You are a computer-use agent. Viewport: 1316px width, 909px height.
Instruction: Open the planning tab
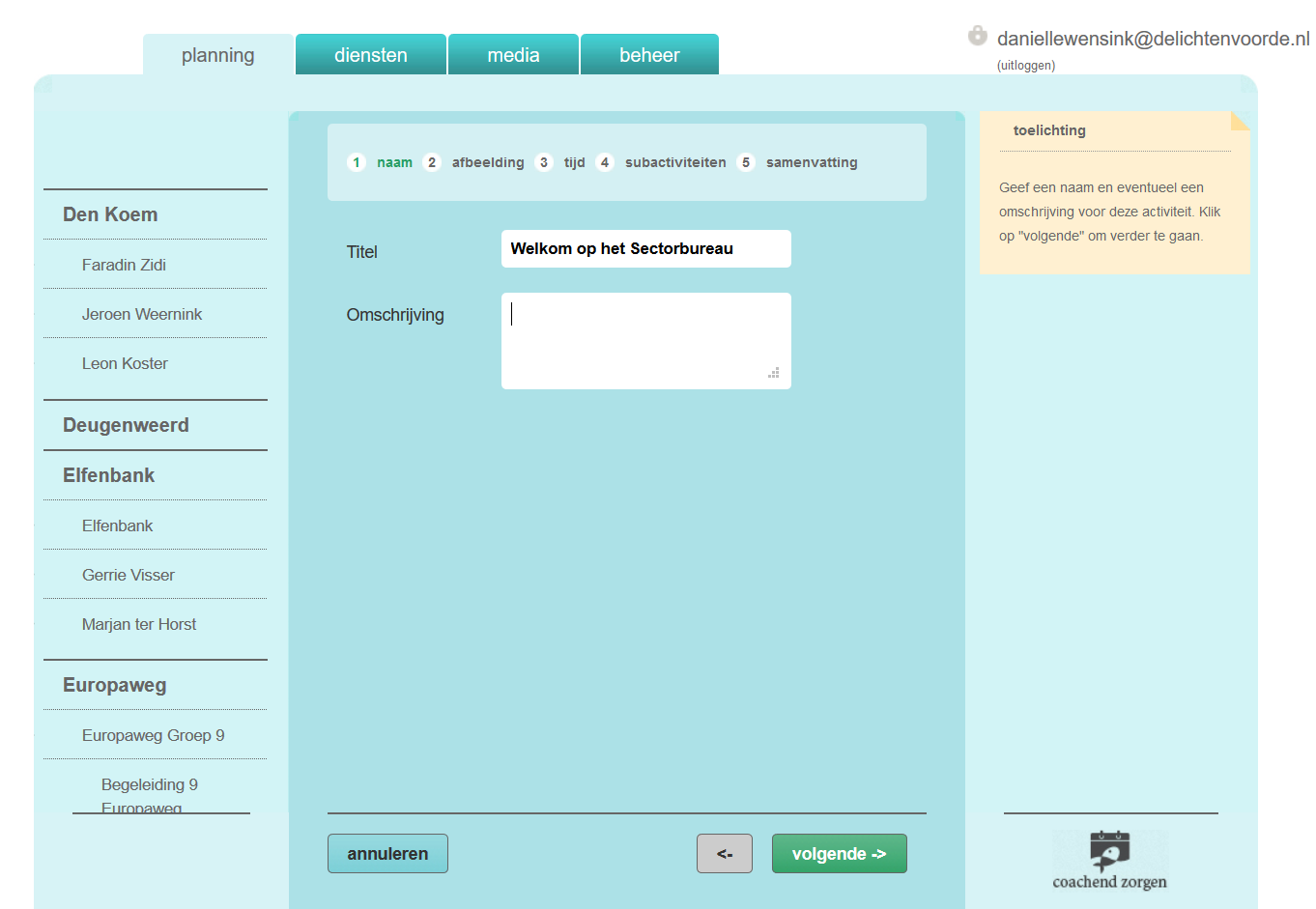pyautogui.click(x=218, y=55)
